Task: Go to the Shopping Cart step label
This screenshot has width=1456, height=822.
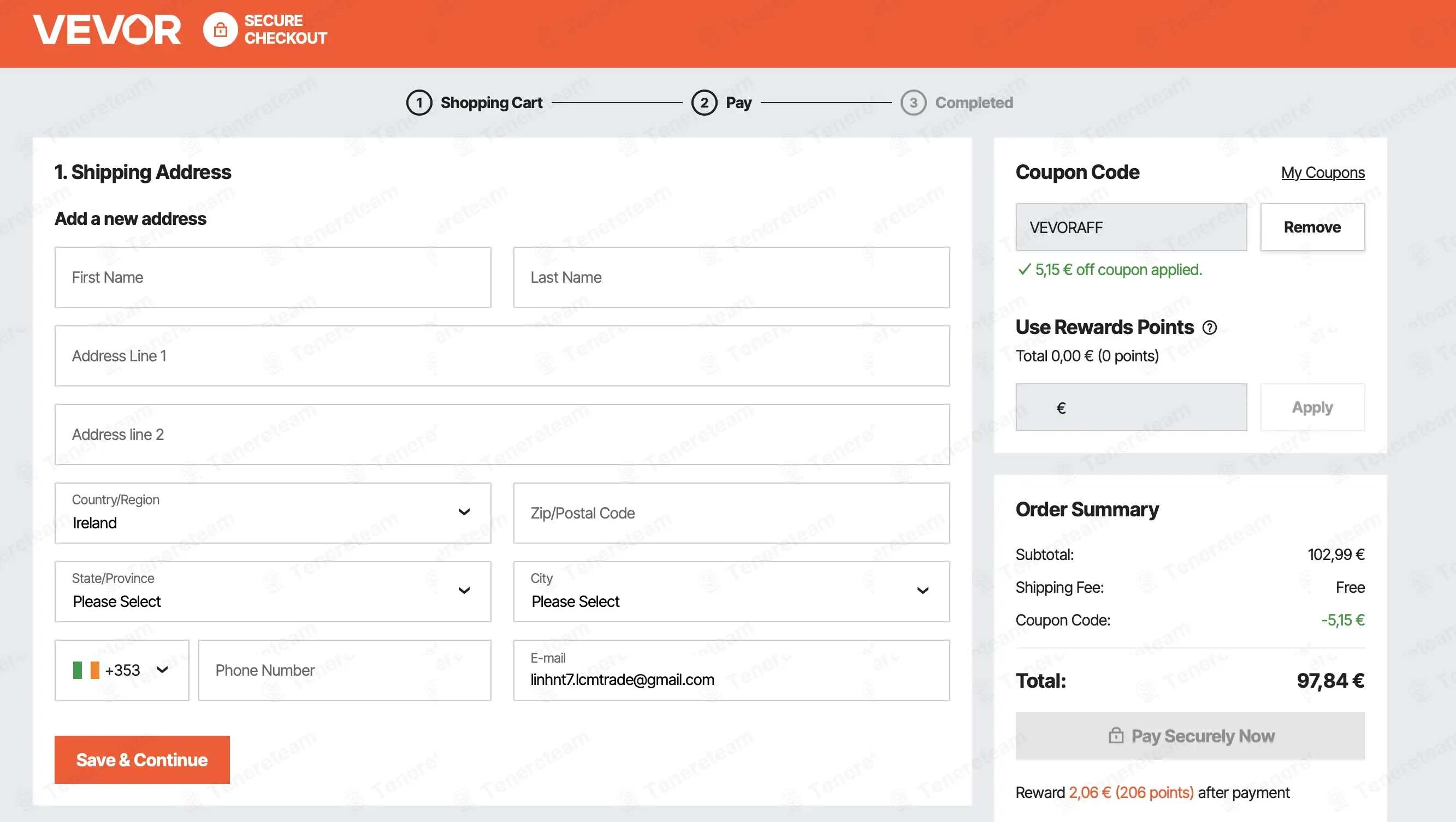Action: coord(491,103)
